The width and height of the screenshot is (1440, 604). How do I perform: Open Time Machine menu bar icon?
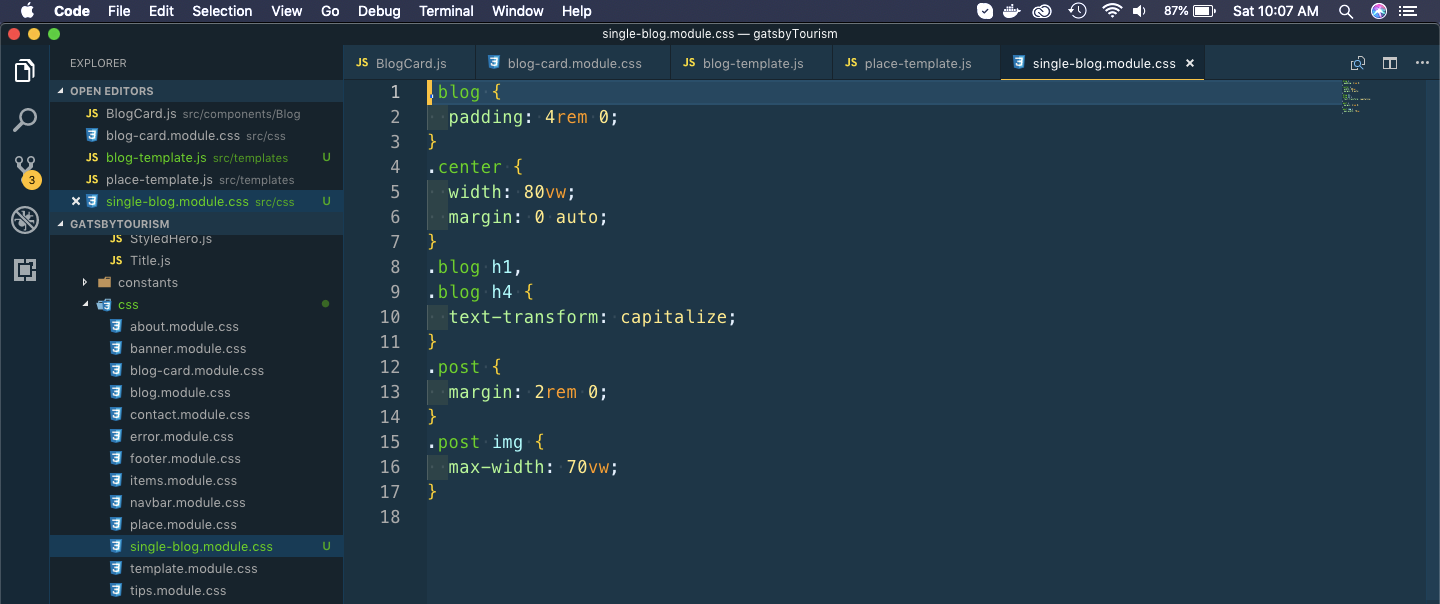pyautogui.click(x=1077, y=11)
